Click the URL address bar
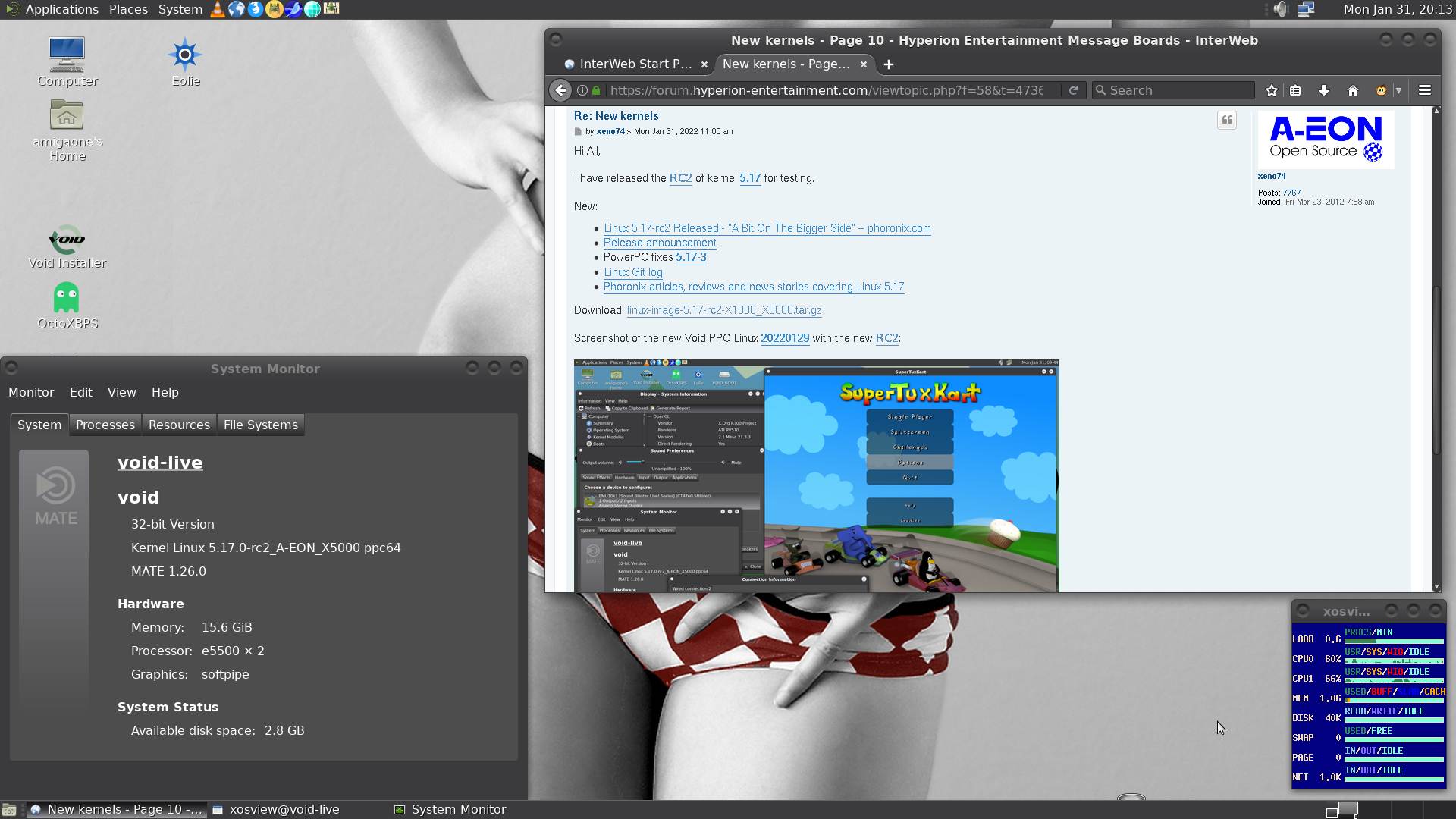Screen dimensions: 1456x819 coord(827,90)
